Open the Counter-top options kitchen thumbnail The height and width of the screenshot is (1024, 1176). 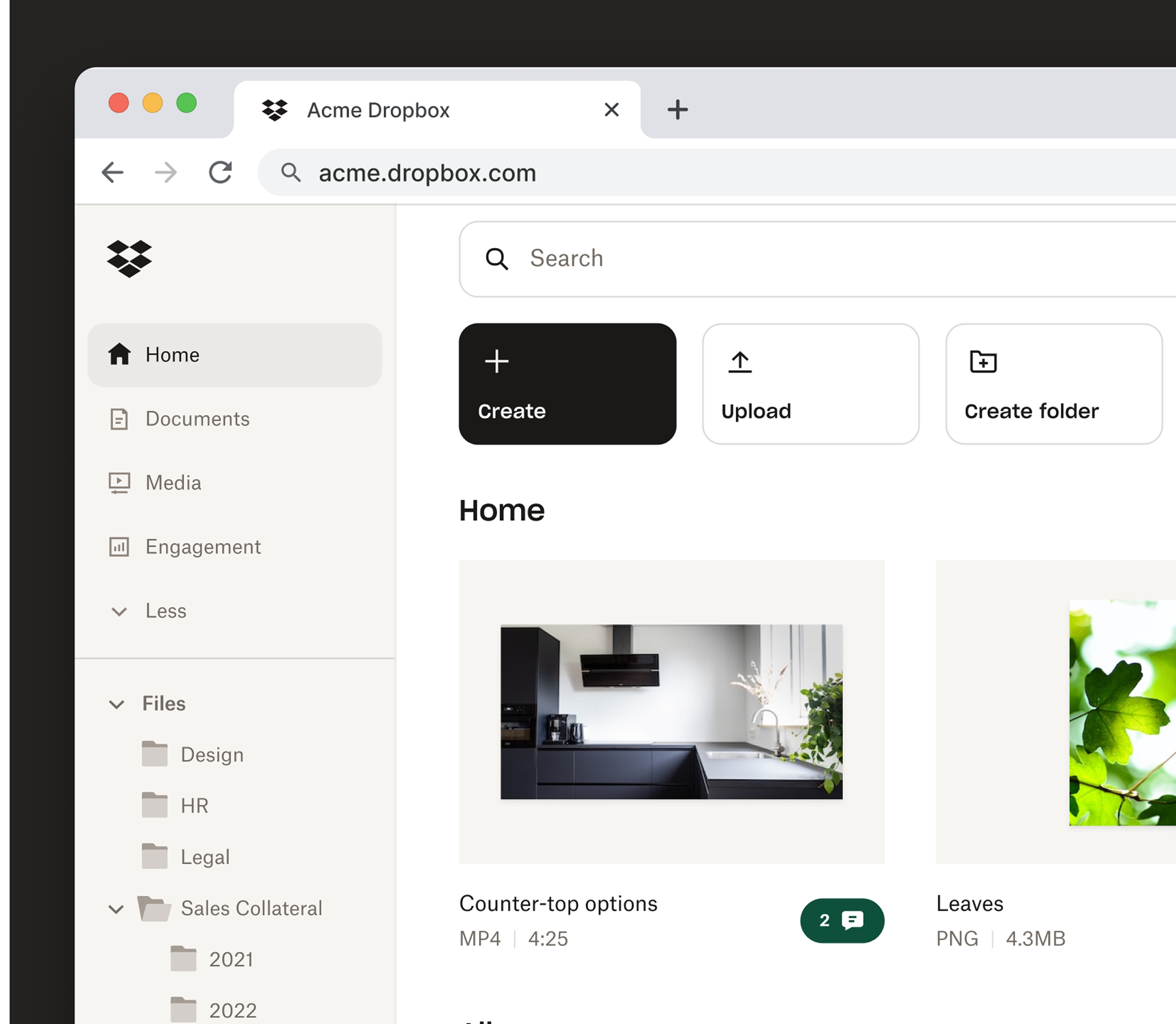671,711
